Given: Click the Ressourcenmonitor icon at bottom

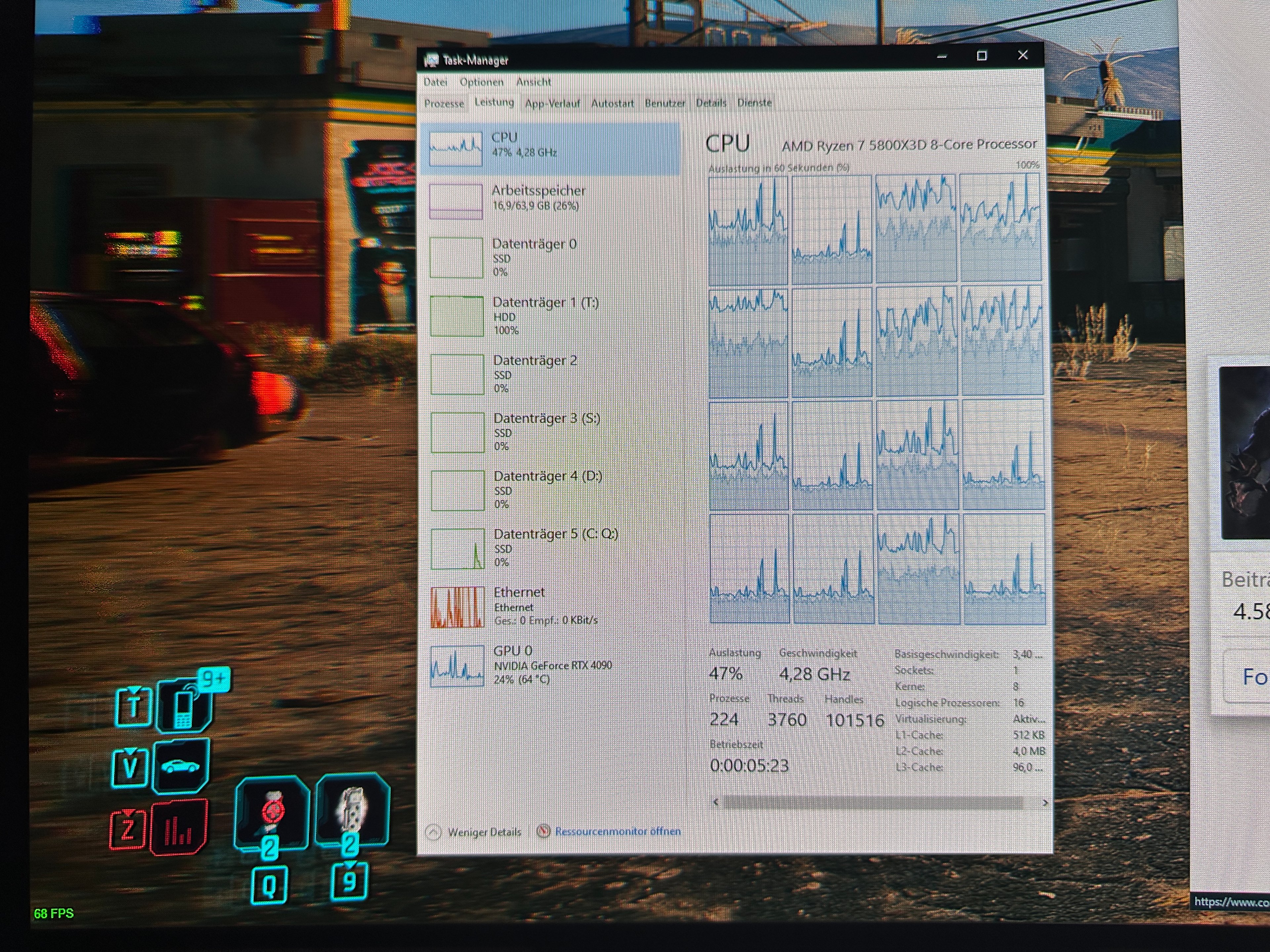Looking at the screenshot, I should tap(543, 831).
